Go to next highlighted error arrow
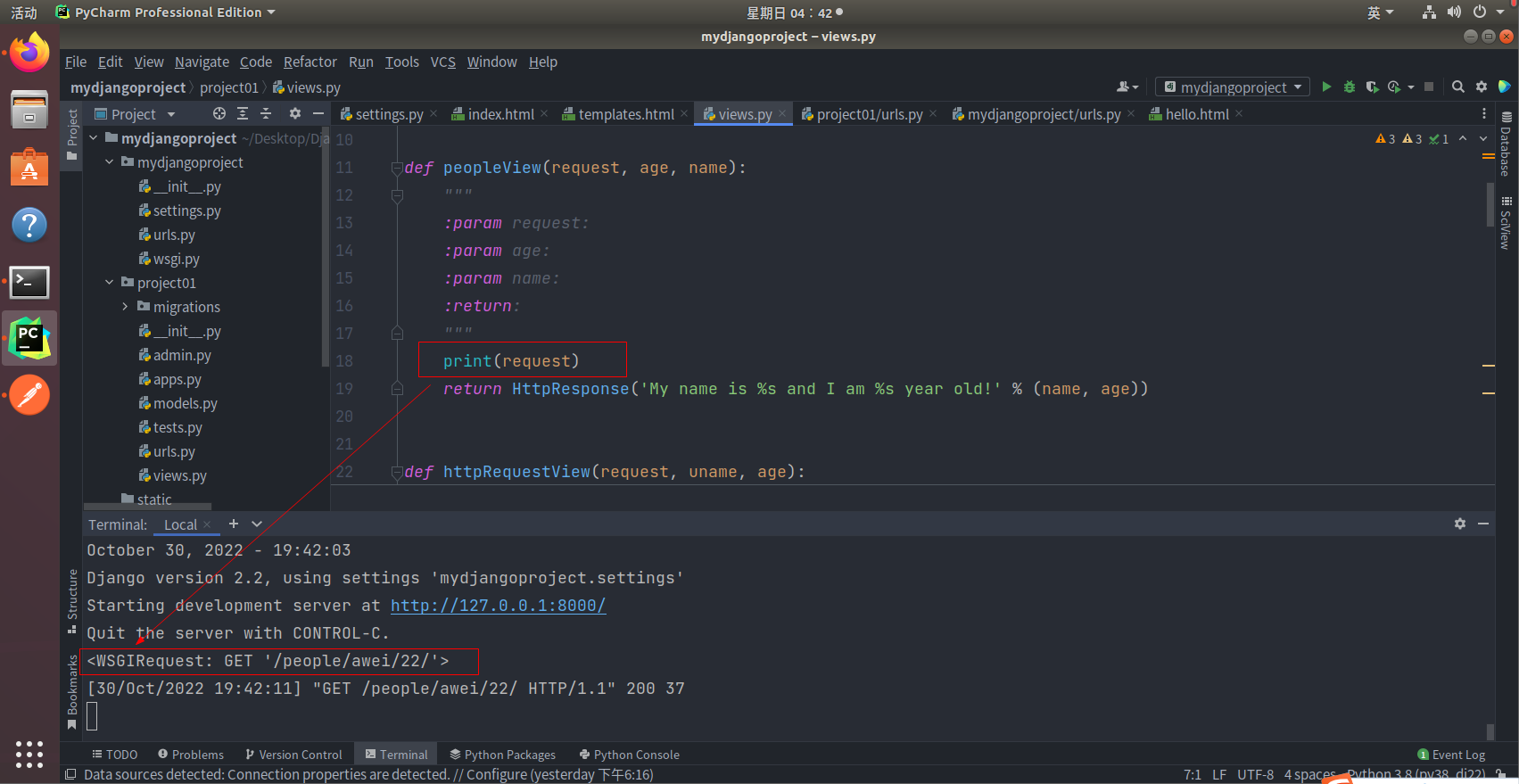 [1483, 138]
